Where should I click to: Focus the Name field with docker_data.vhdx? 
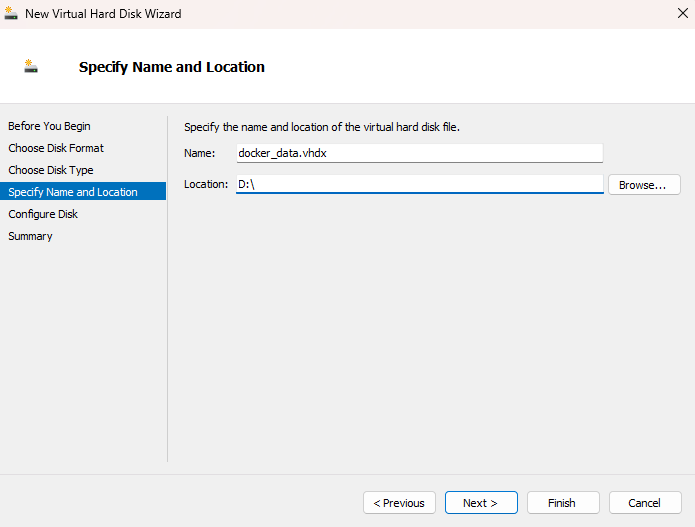tap(419, 153)
